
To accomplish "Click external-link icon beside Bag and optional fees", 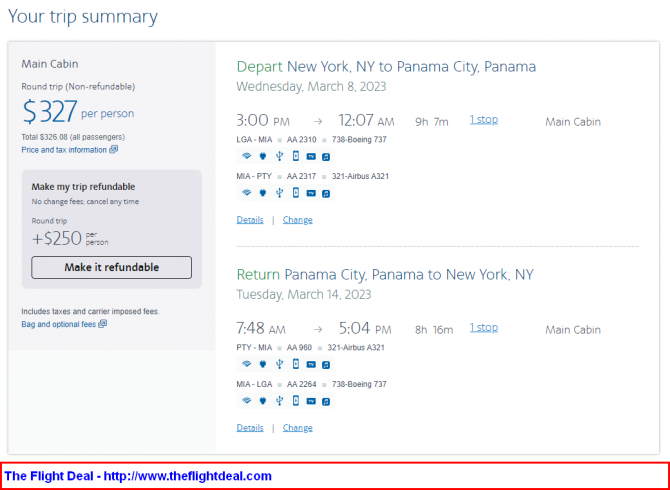I will coord(103,324).
